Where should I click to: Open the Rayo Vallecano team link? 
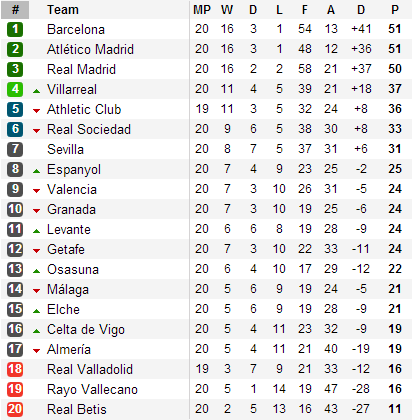(92, 389)
